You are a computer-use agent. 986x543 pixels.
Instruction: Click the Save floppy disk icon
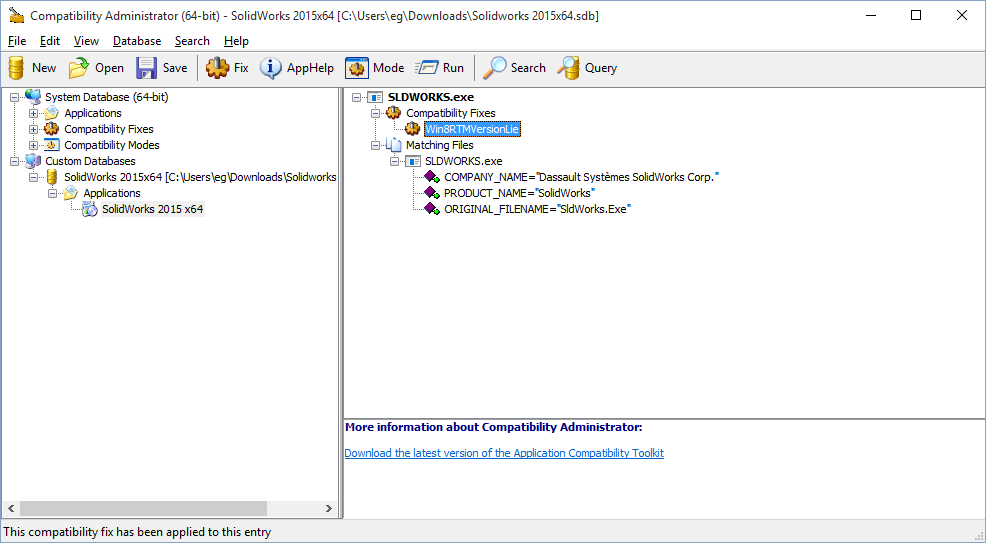coord(146,68)
